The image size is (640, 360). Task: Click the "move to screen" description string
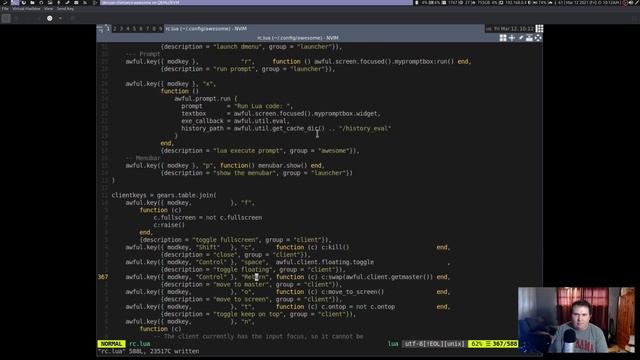[x=242, y=299]
